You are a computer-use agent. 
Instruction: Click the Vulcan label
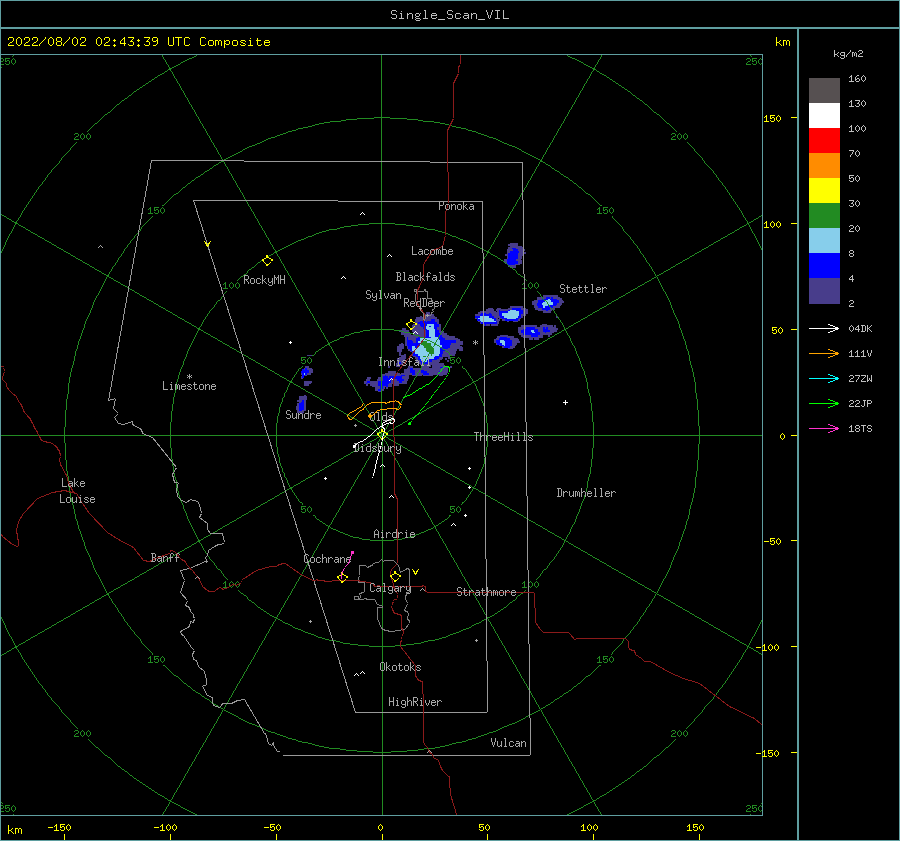[508, 743]
